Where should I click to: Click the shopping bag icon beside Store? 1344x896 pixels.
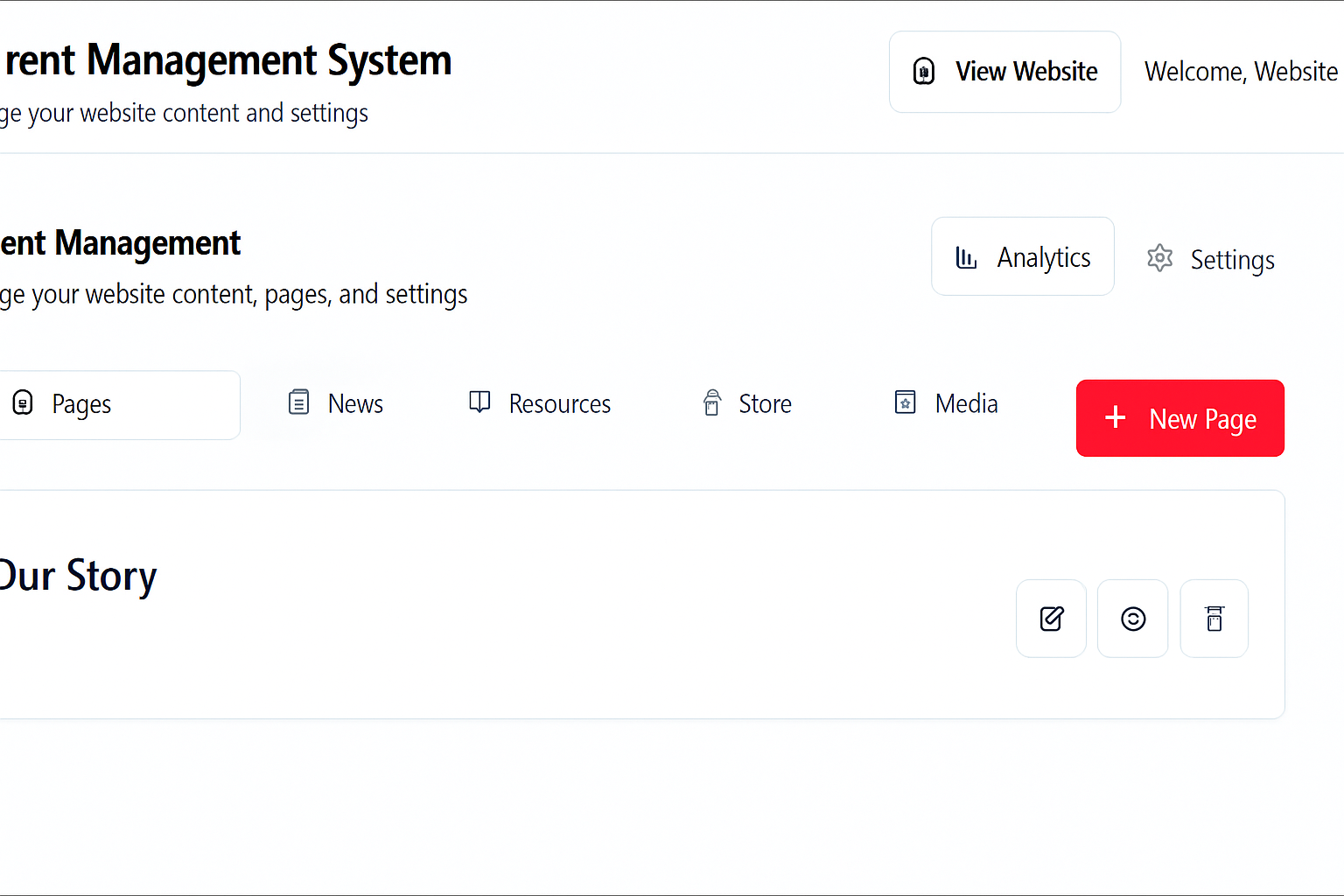(x=712, y=402)
